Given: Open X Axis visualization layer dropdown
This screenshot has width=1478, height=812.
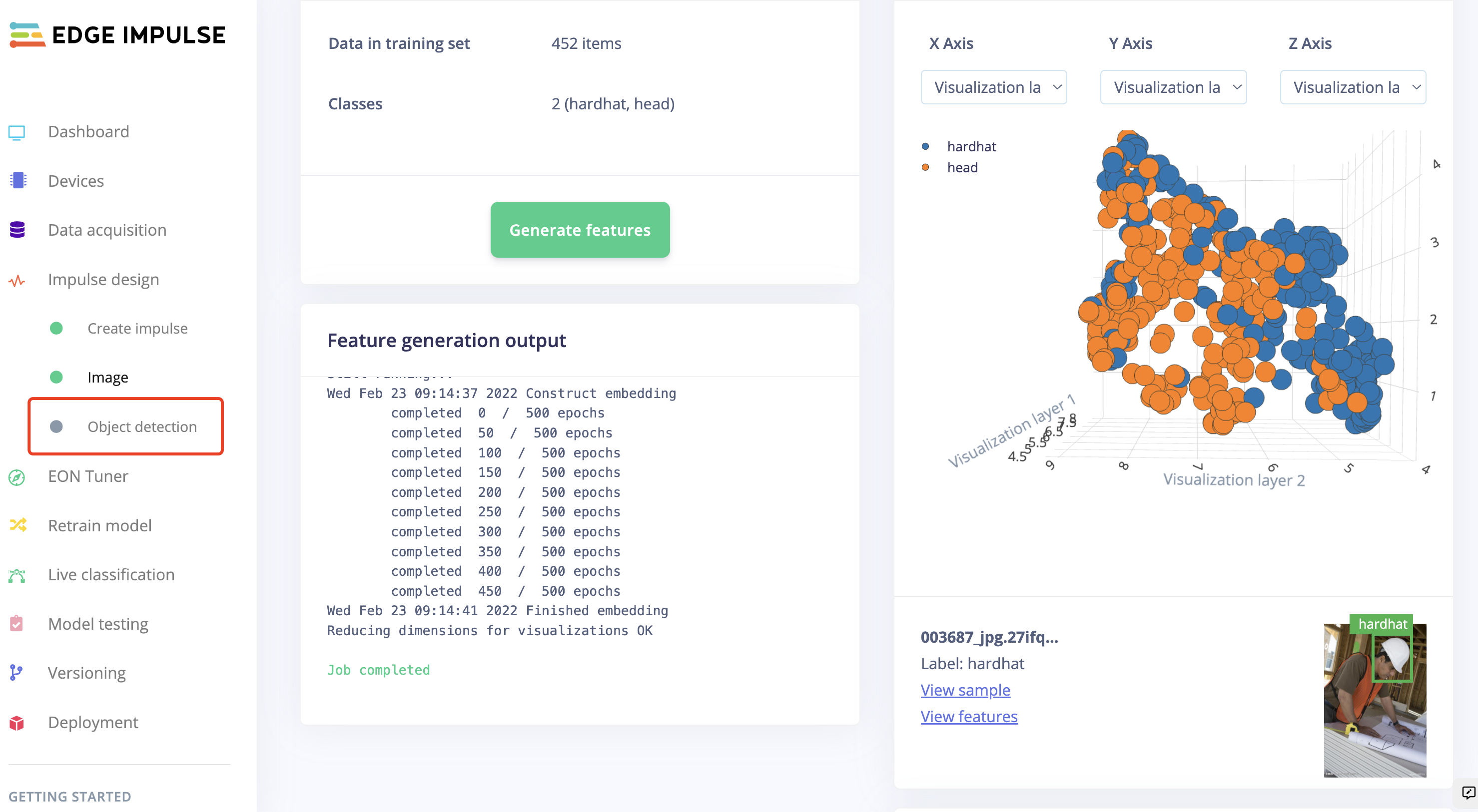Looking at the screenshot, I should [x=993, y=87].
